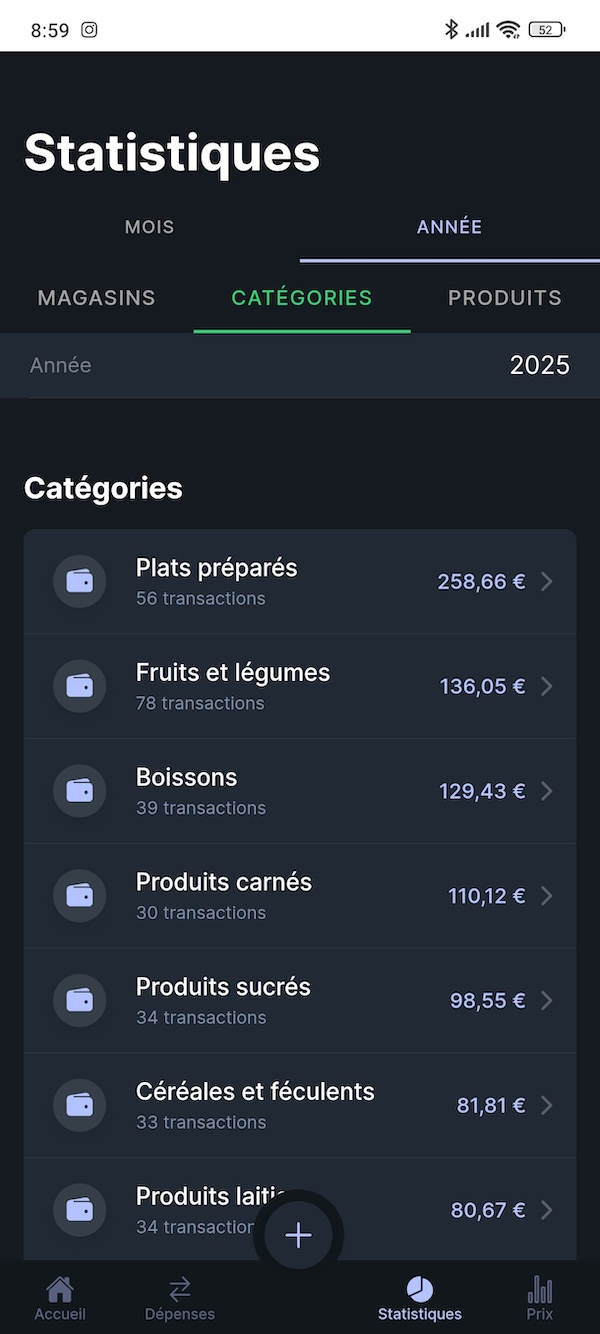Screen dimensions: 600x1334
Task: Switch to the MOIS tab
Action: point(150,227)
